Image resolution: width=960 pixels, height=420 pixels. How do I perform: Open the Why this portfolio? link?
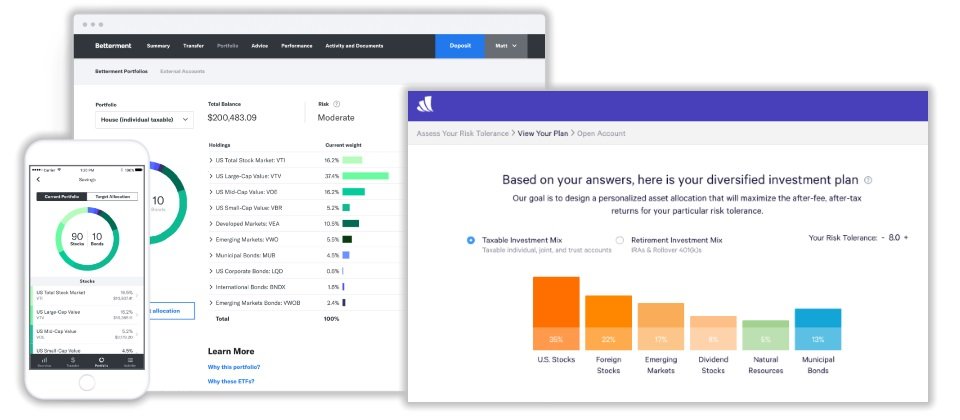point(234,367)
